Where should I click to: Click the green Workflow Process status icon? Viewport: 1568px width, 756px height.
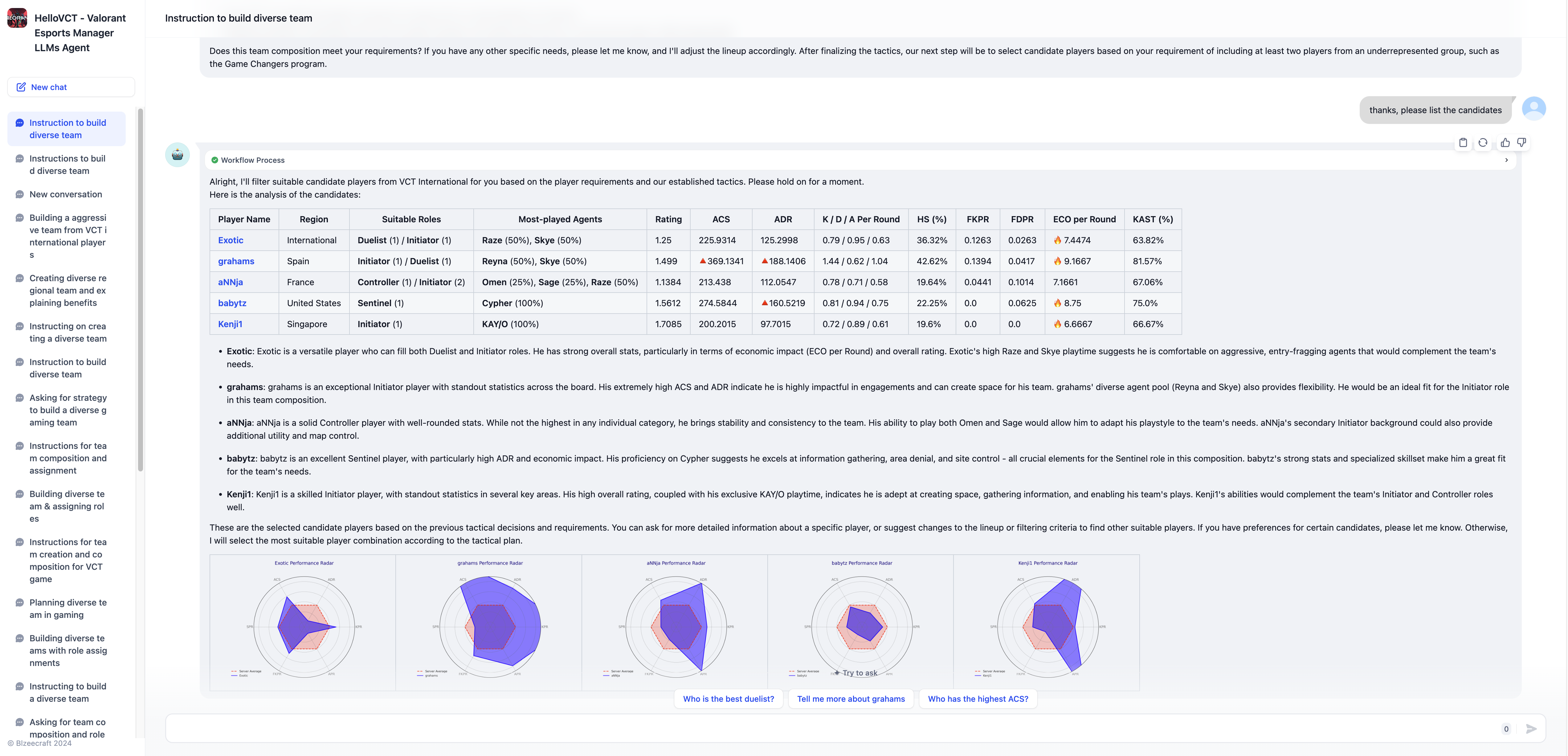[214, 160]
